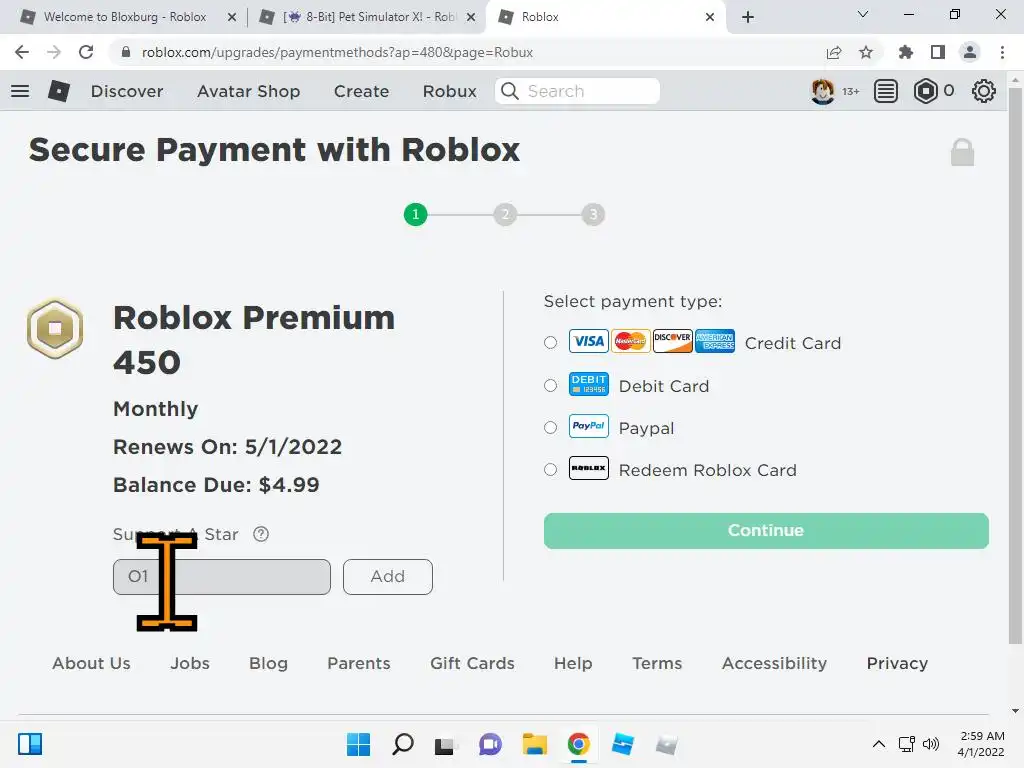1024x768 pixels.
Task: Open the Create nav item
Action: 362,91
